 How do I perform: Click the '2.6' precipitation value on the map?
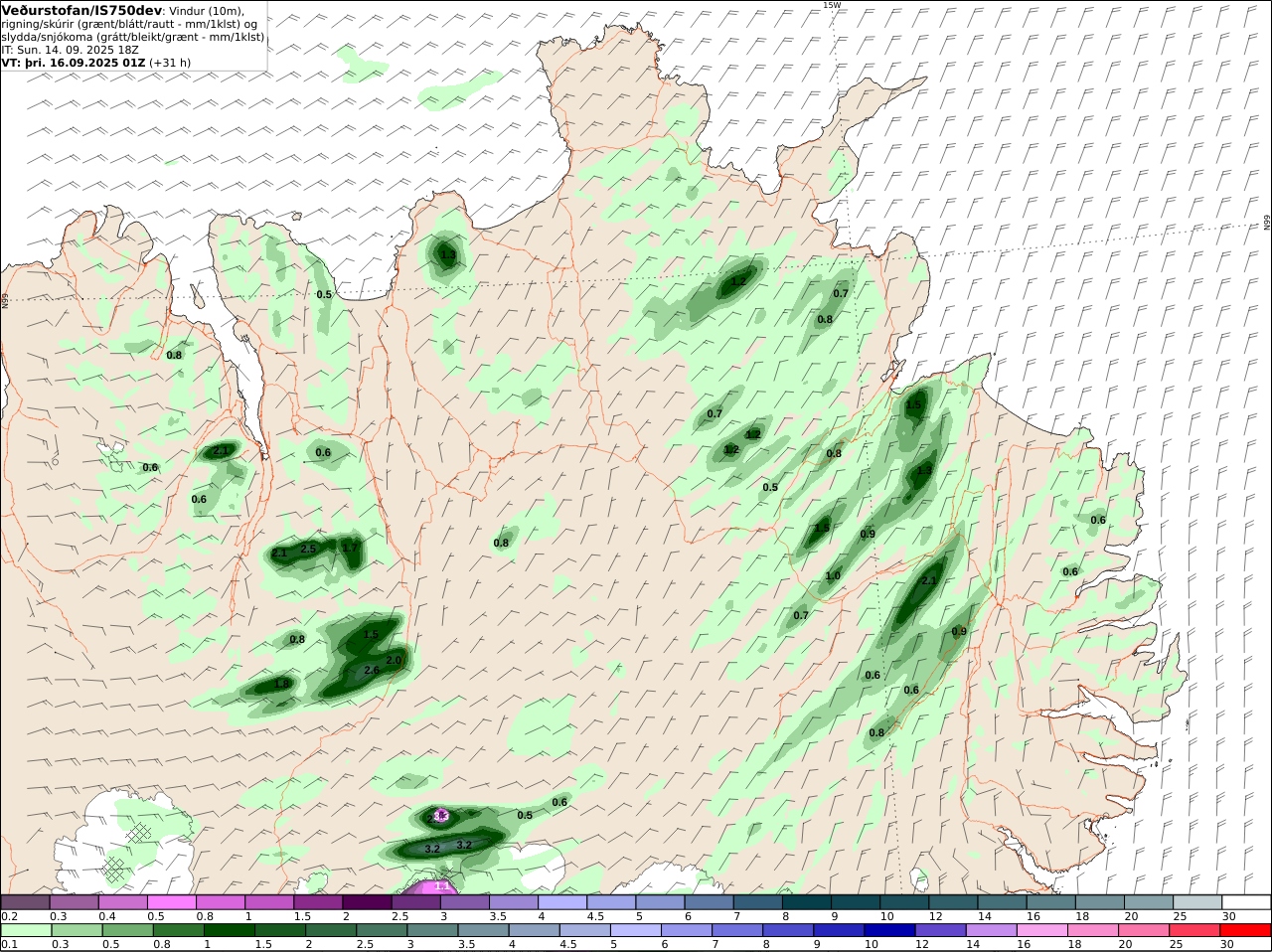click(x=372, y=671)
